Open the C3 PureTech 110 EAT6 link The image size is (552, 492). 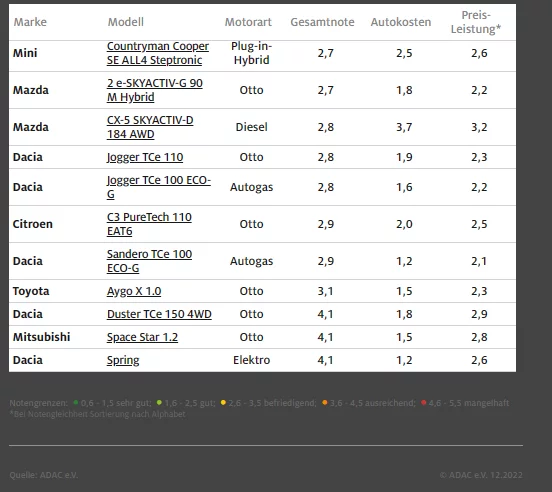tap(149, 224)
